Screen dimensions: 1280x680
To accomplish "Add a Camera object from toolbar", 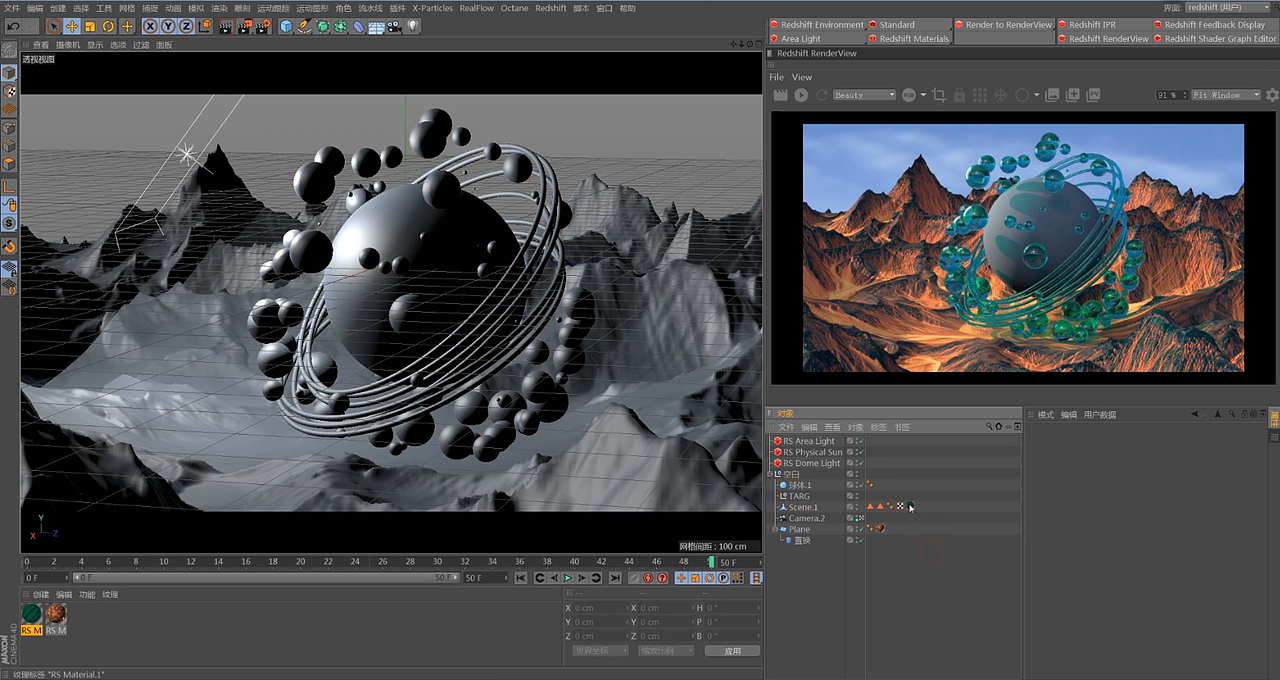I will tap(394, 26).
